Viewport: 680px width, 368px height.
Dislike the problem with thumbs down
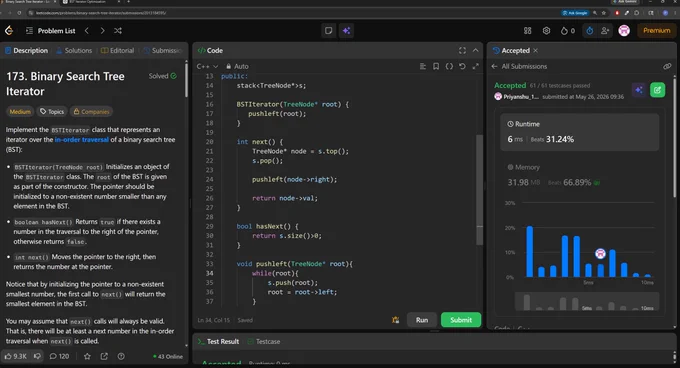pos(37,356)
